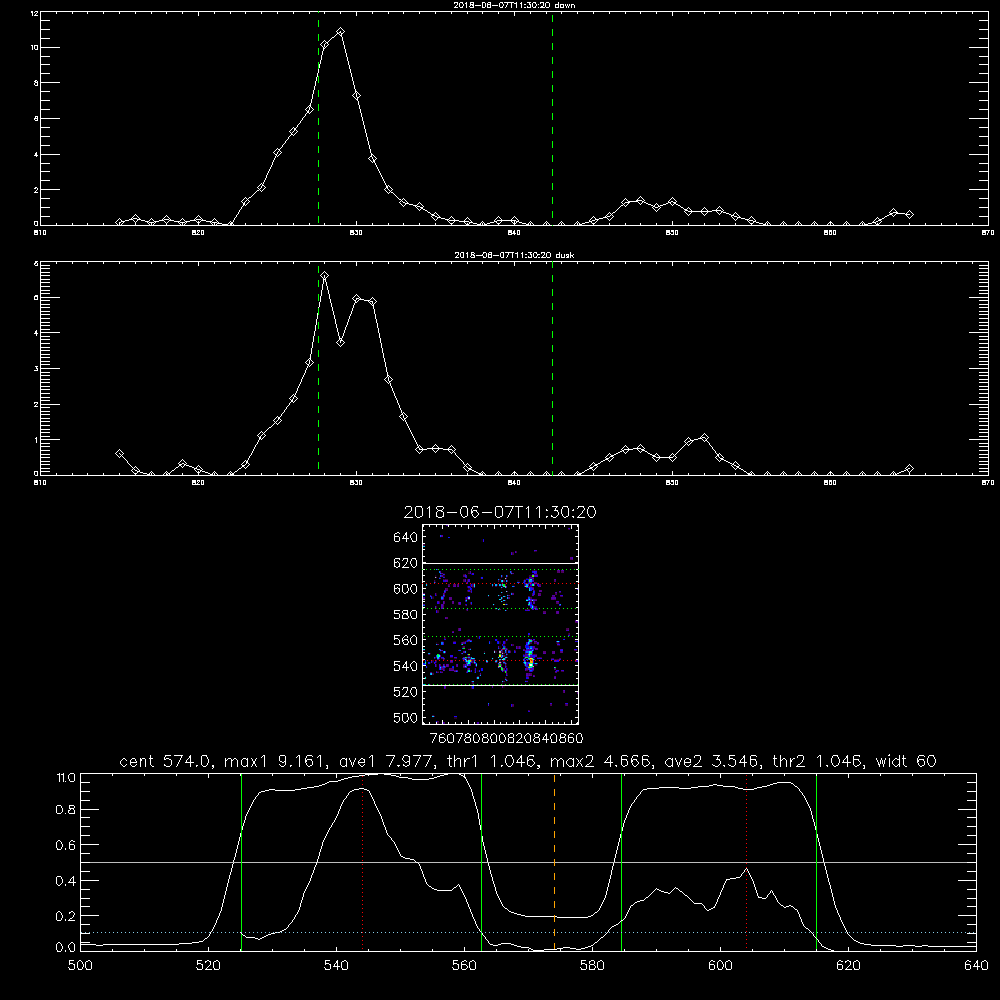1000x1000 pixels.
Task: Click the red dotted peak line near 544
Action: coord(362,862)
